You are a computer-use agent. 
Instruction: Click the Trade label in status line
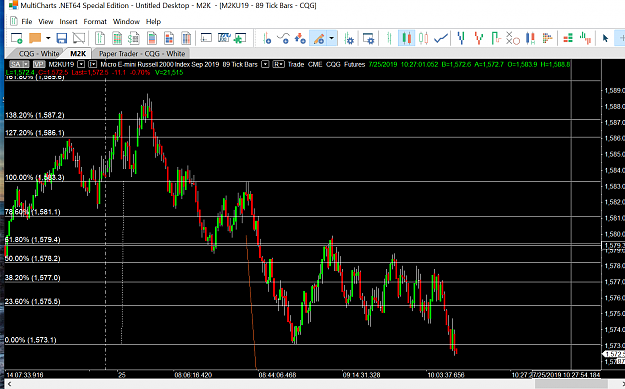pos(296,64)
